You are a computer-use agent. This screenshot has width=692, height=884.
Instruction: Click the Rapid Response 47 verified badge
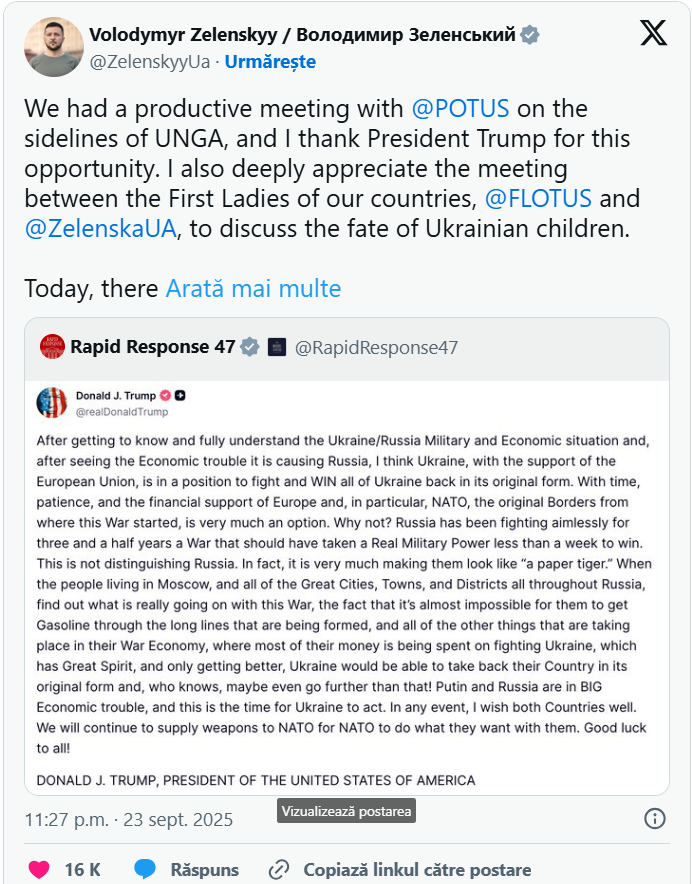(x=250, y=347)
